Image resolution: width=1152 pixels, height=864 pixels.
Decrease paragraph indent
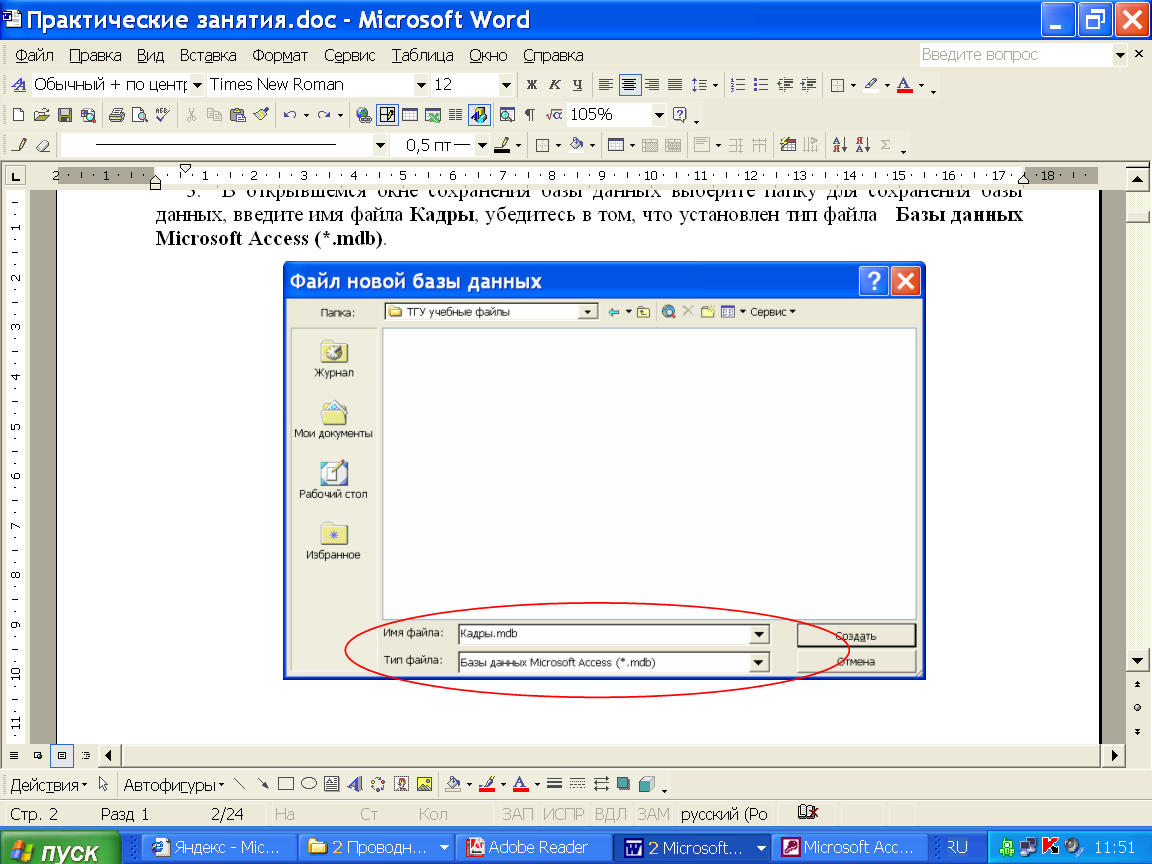tap(785, 85)
